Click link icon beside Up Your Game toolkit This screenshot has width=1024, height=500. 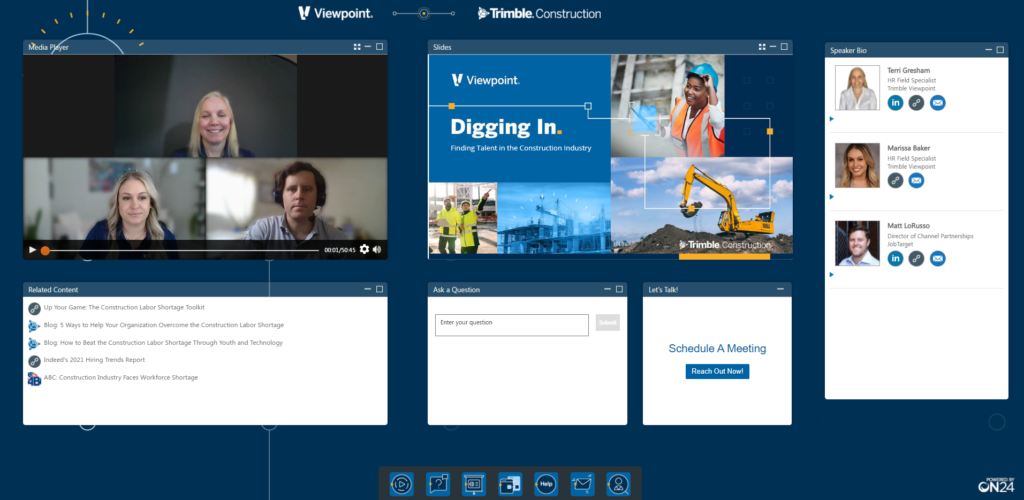click(35, 308)
